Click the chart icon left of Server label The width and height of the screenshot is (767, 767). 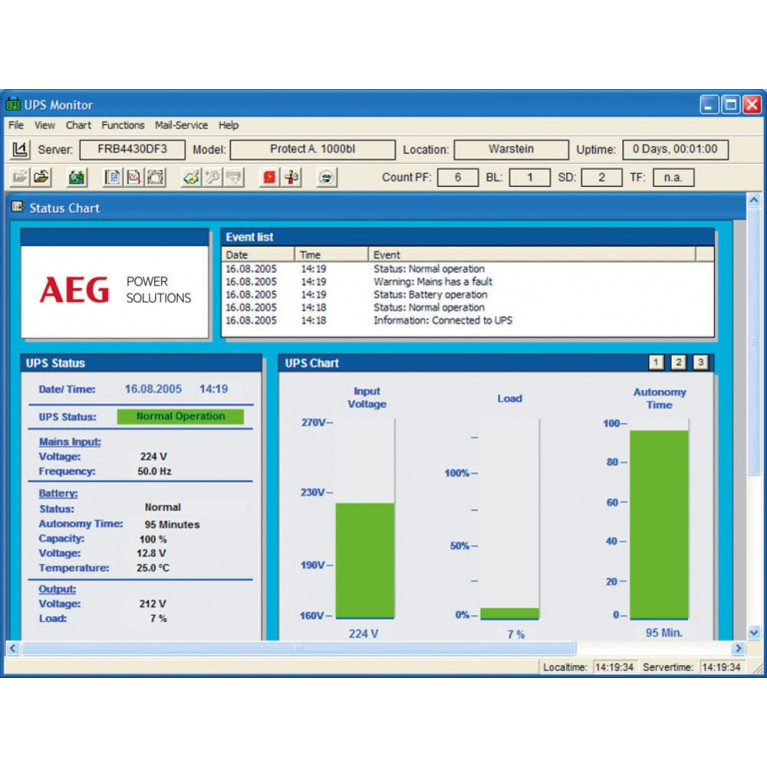pos(19,150)
